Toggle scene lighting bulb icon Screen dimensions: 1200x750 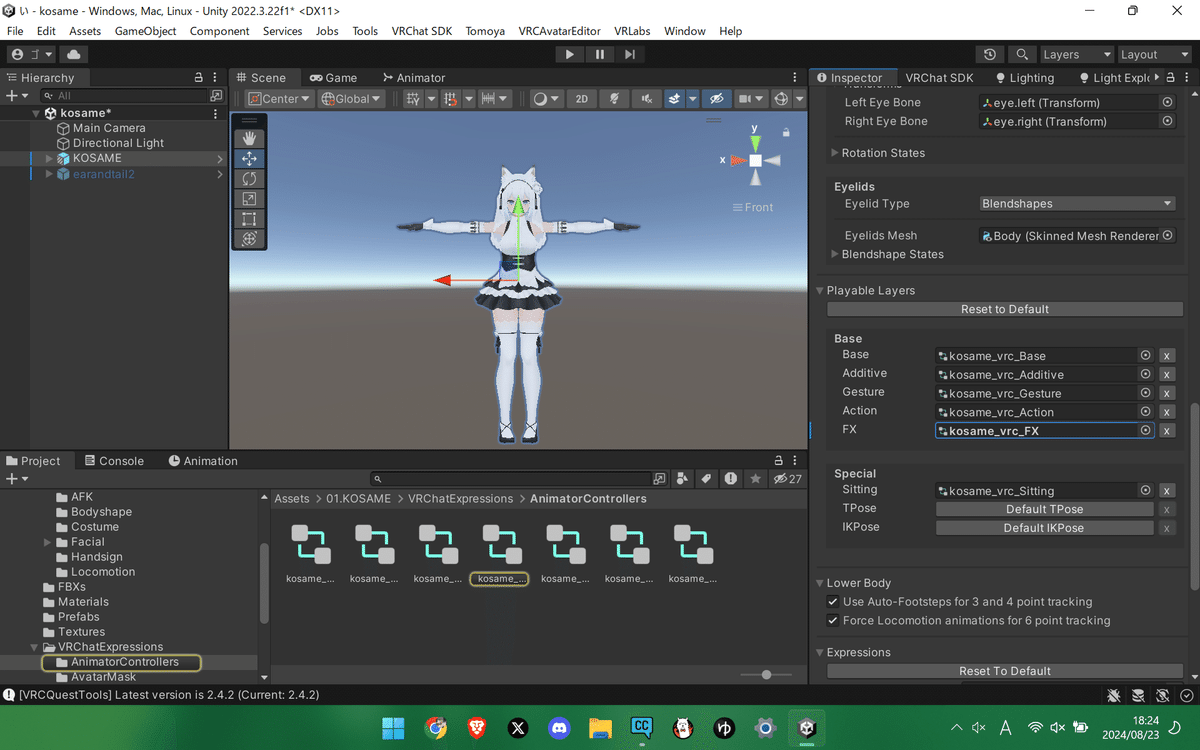pos(614,99)
